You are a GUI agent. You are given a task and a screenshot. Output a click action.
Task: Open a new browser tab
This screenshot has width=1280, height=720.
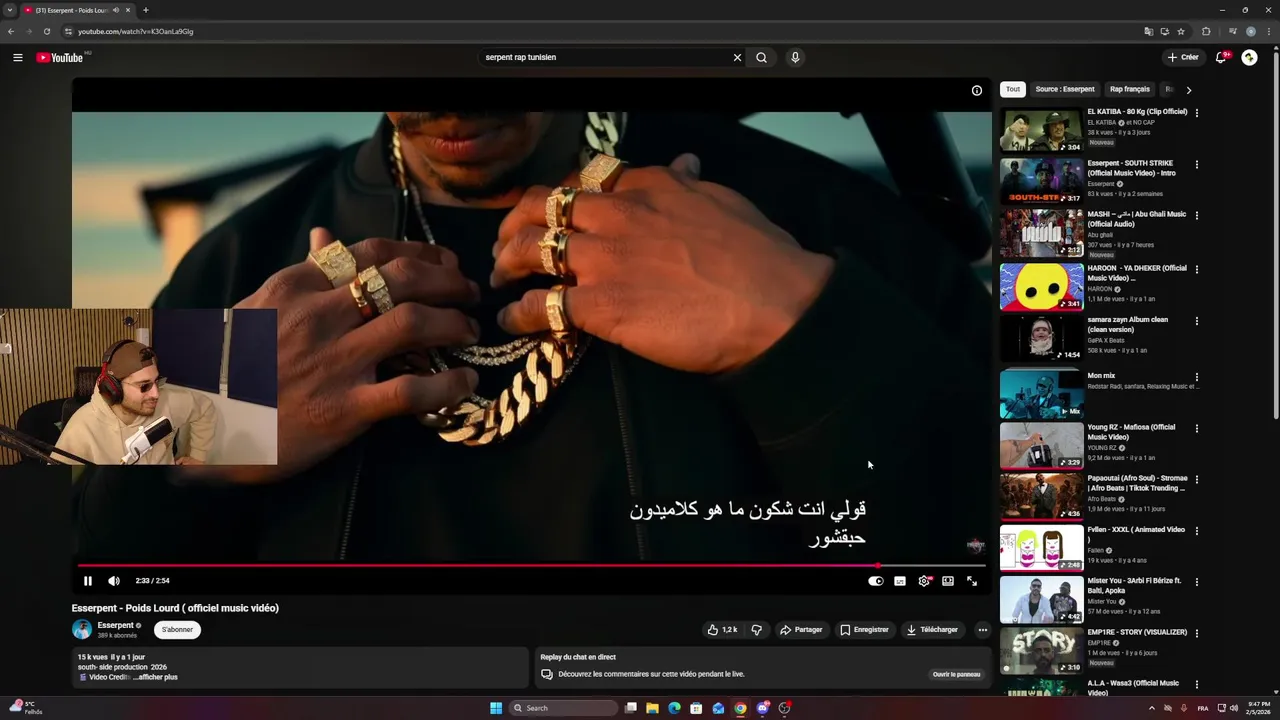[x=145, y=10]
